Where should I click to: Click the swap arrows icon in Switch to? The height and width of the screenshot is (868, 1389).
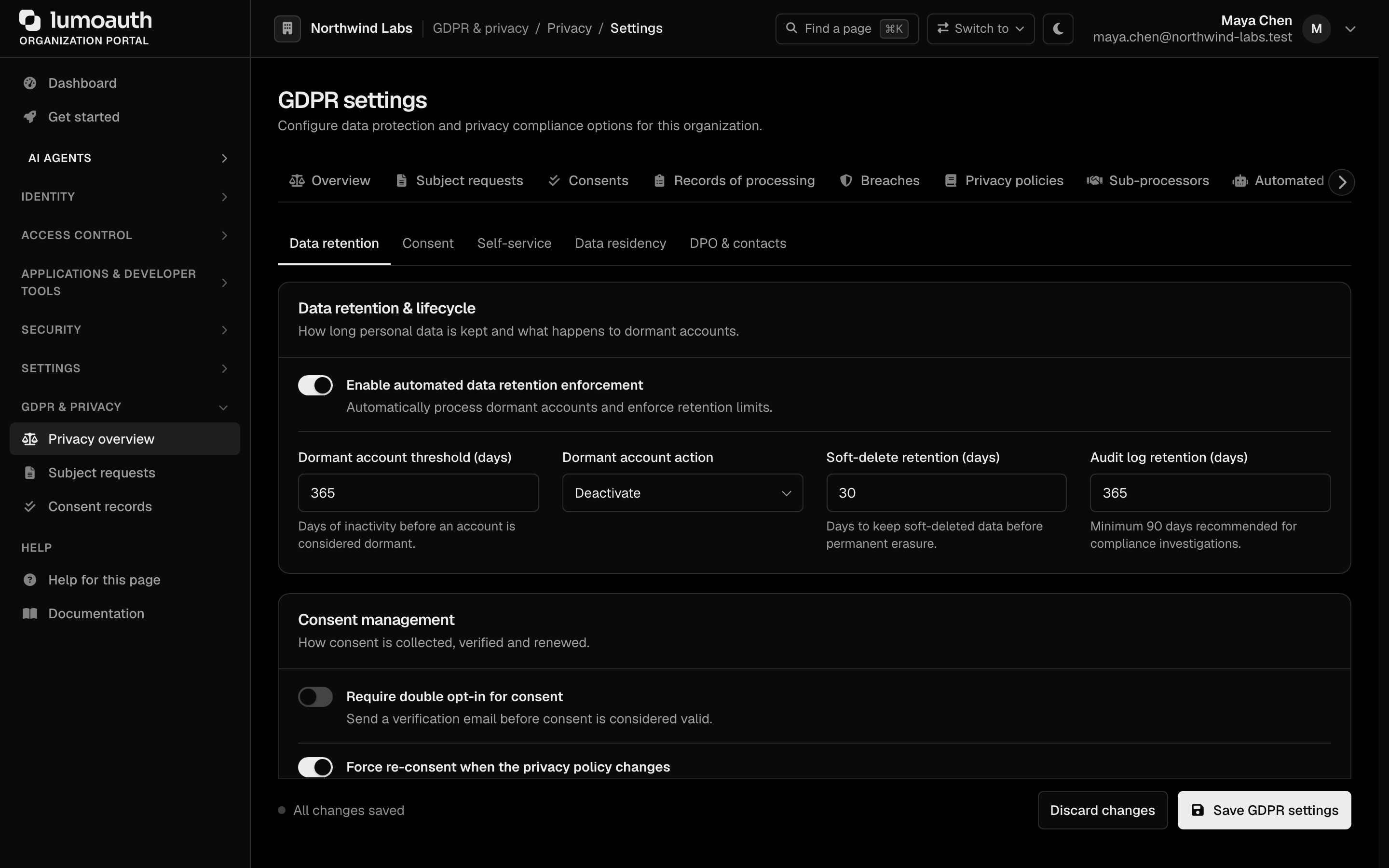point(942,28)
